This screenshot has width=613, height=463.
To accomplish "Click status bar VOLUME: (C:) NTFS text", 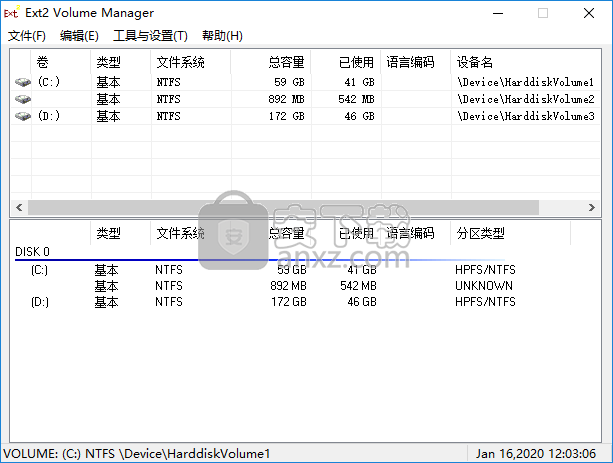I will (137, 454).
